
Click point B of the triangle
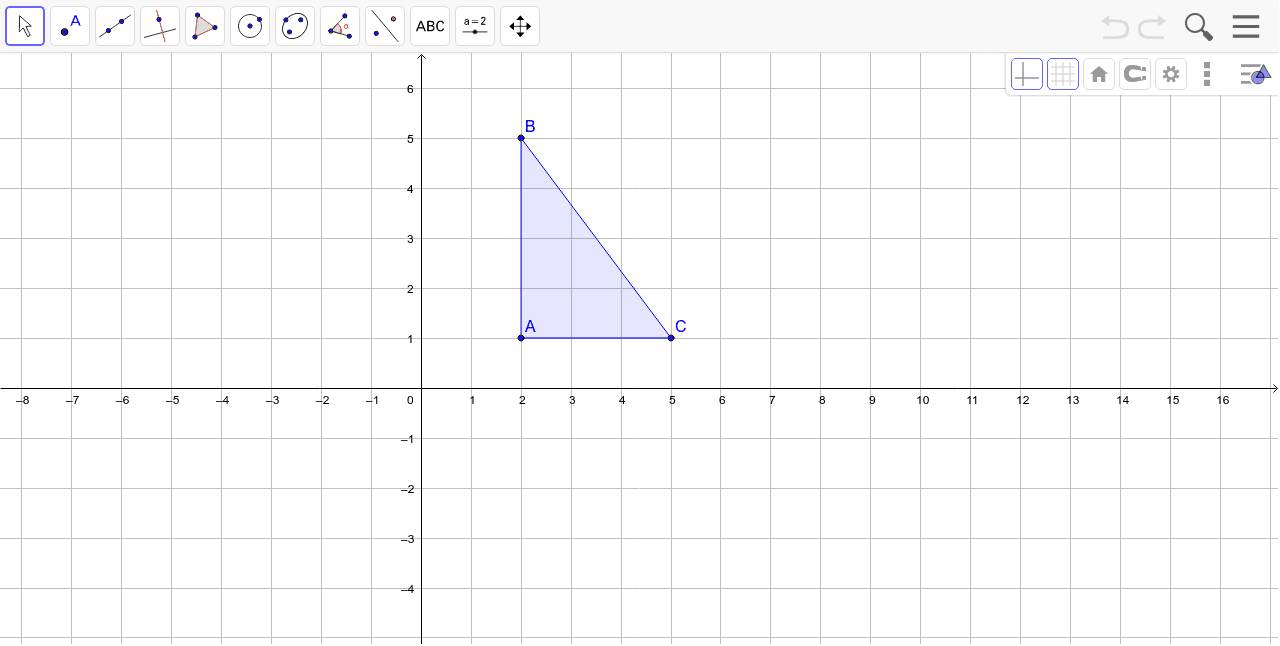tap(521, 138)
